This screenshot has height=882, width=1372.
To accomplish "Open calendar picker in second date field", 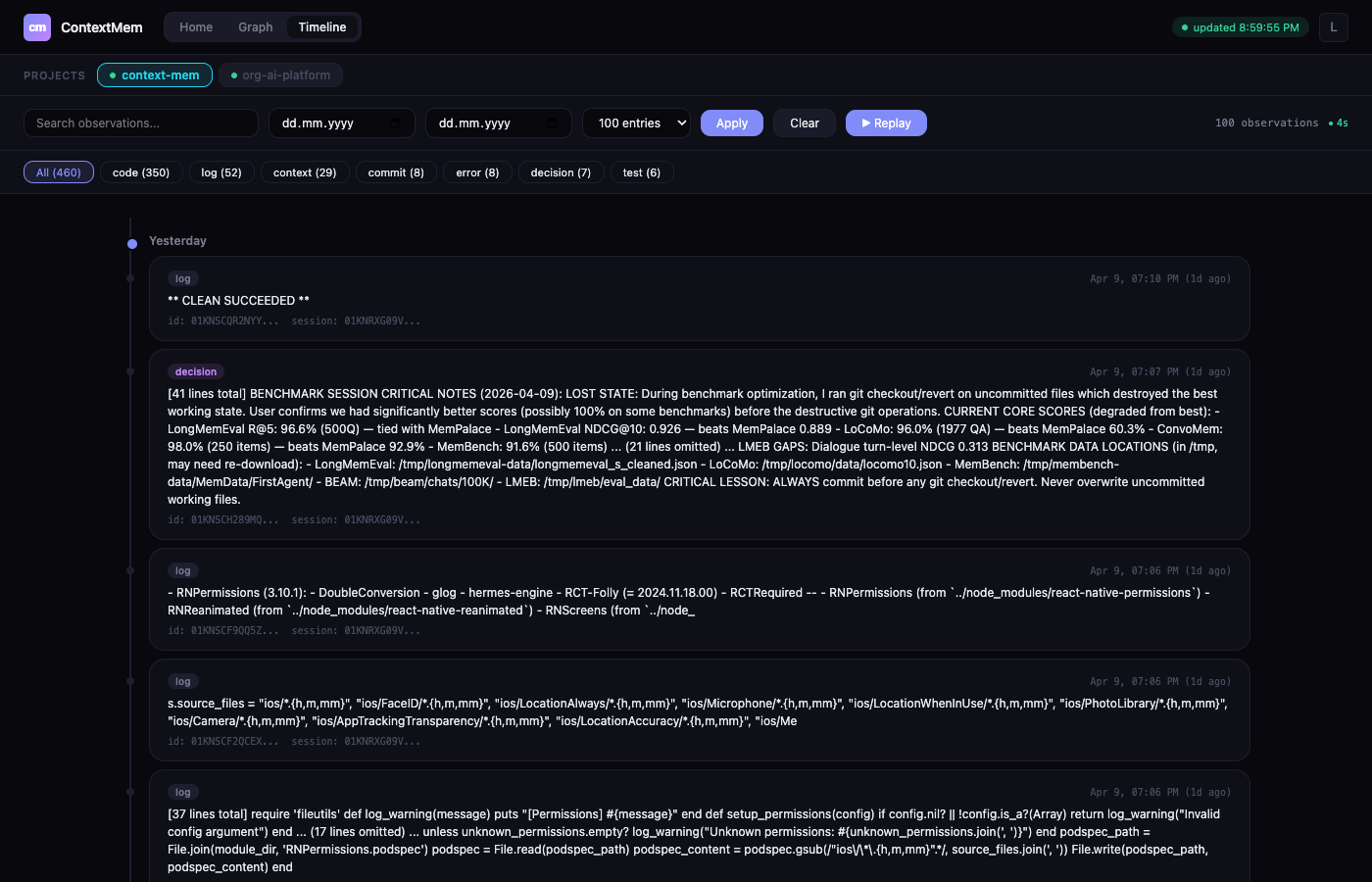I will click(x=552, y=123).
